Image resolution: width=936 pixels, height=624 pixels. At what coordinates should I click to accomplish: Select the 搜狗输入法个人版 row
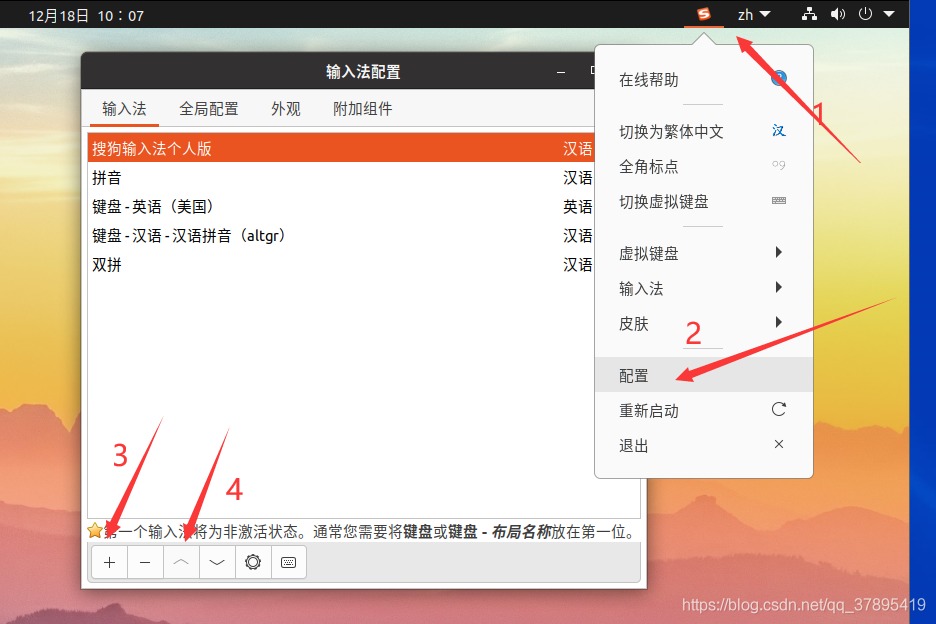click(341, 148)
